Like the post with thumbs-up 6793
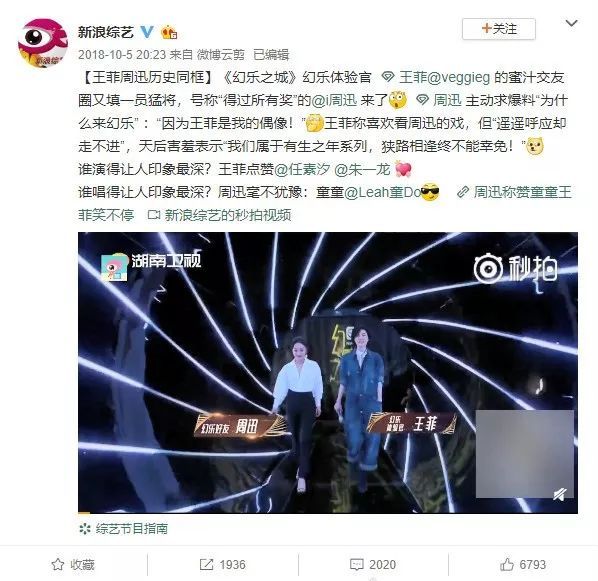Image resolution: width=598 pixels, height=581 pixels. [x=523, y=565]
